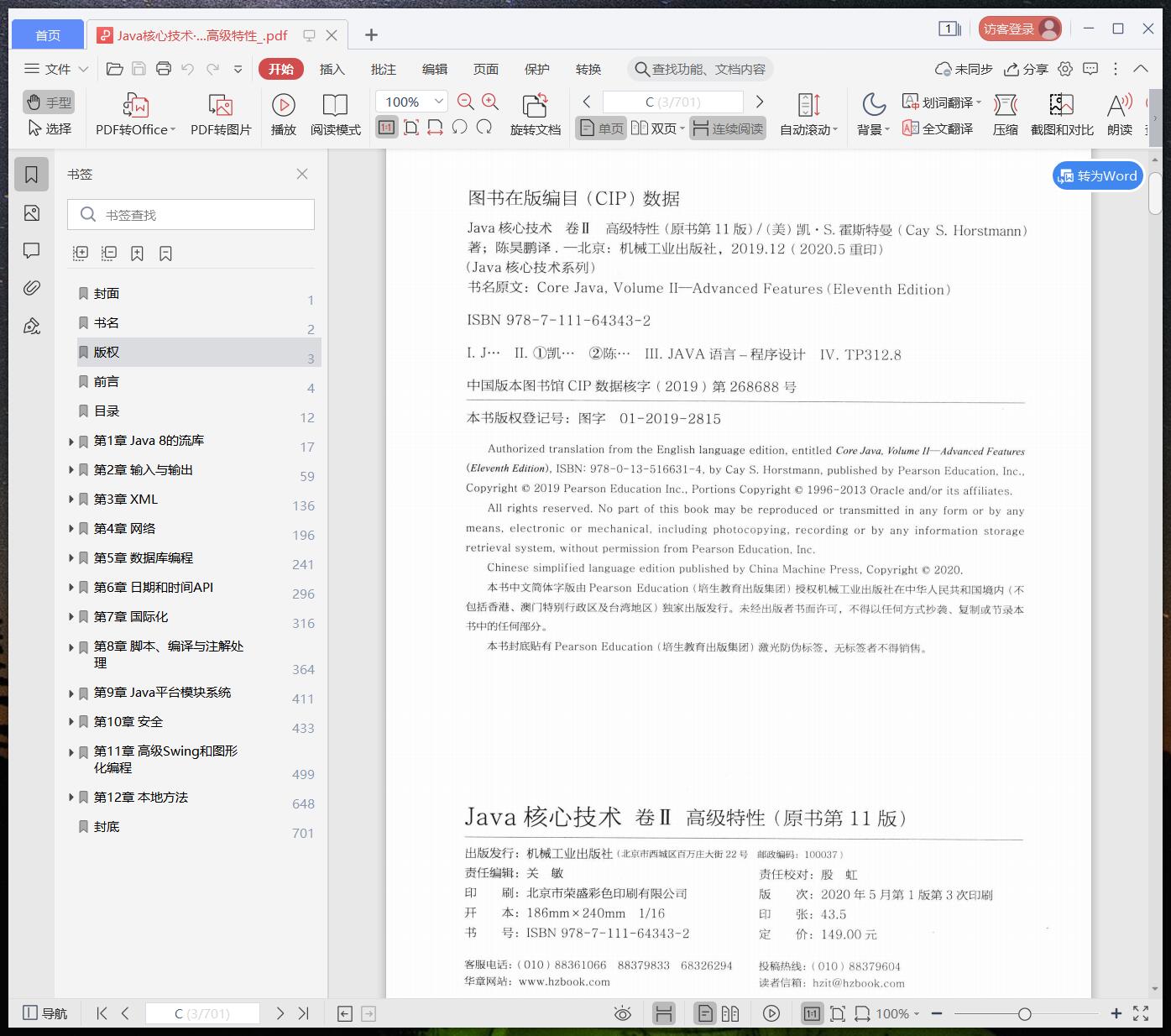1171x1036 pixels.
Task: Expand 第3章 XML bookmark
Action: [71, 500]
